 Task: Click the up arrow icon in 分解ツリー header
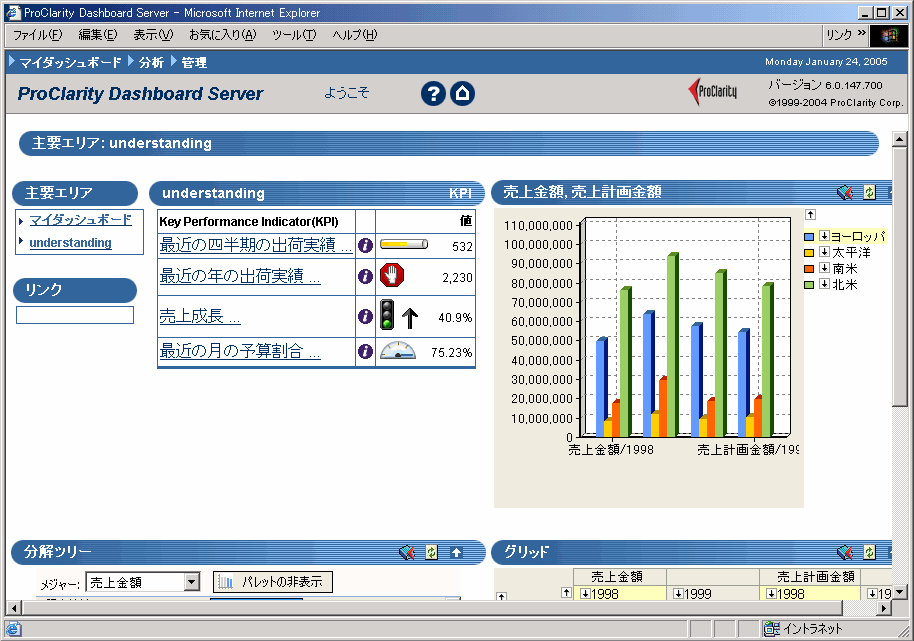tap(456, 552)
